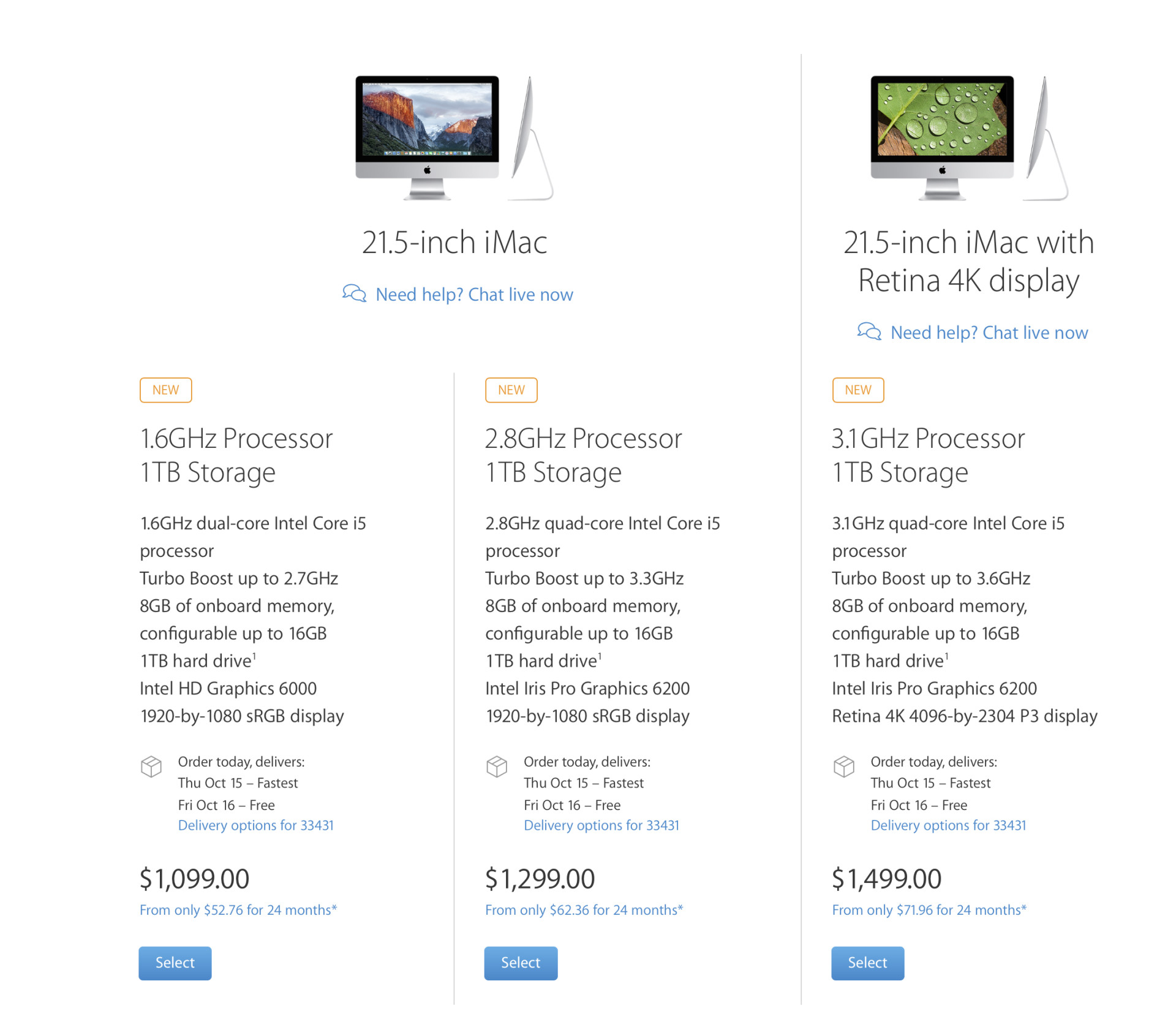The image size is (1176, 1027).
Task: Click shipping box icon for 3.1GHz model
Action: click(844, 767)
